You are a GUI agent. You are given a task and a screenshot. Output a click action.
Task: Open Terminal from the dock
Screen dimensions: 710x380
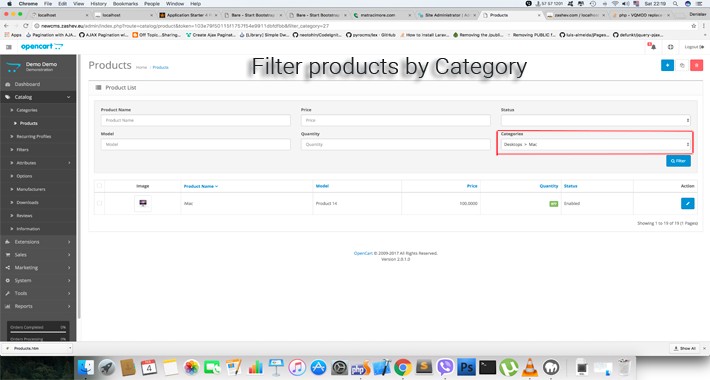click(487, 367)
